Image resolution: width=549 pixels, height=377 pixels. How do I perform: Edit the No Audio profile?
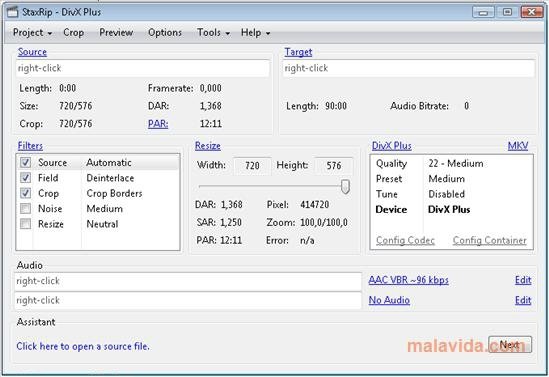click(523, 300)
